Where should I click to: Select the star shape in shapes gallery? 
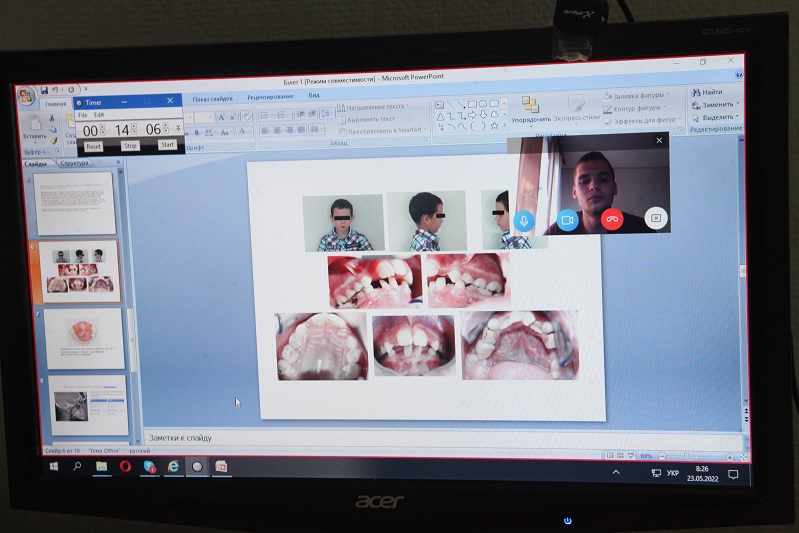point(494,126)
